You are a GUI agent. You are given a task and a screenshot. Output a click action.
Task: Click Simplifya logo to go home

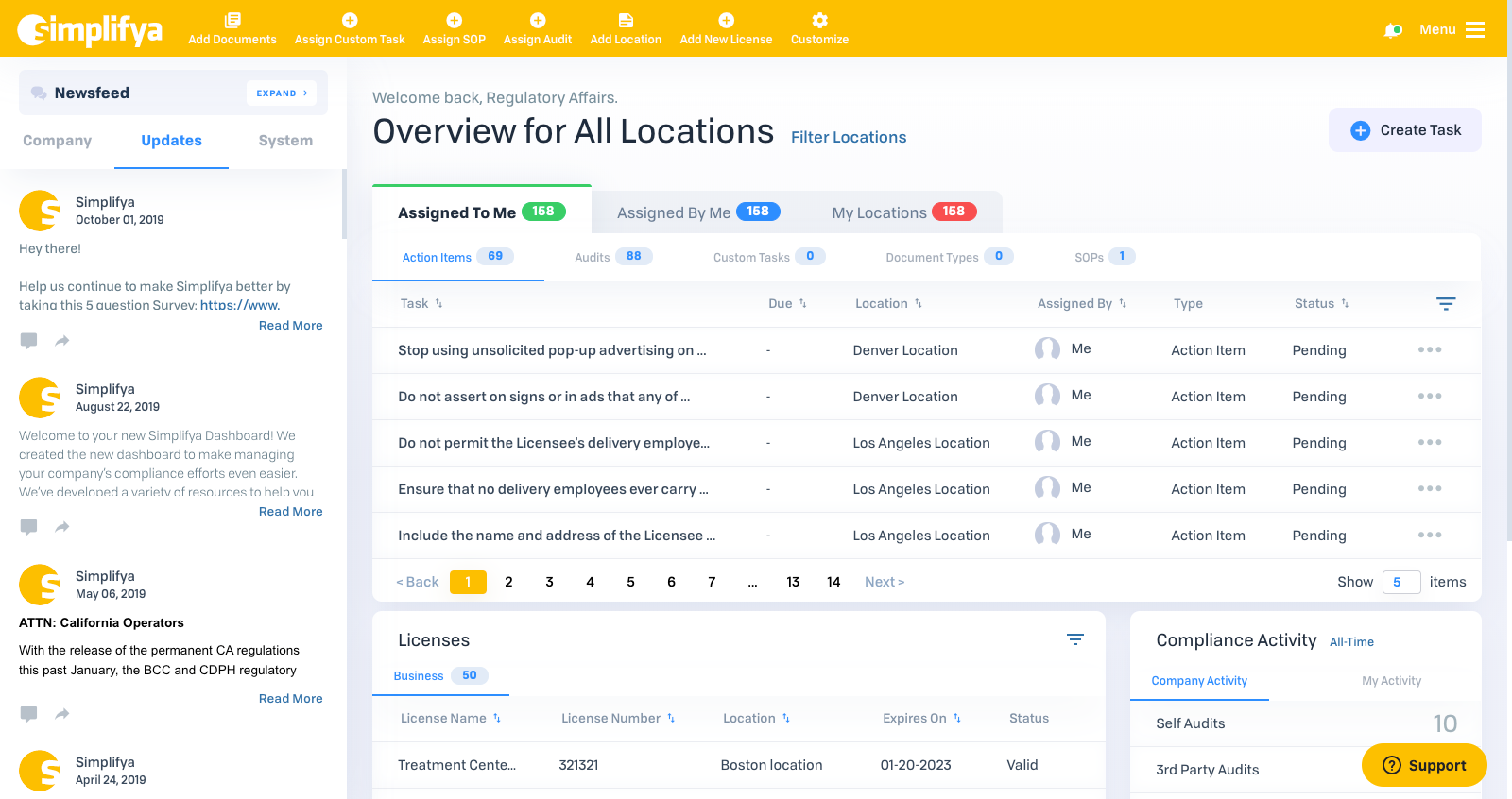point(90,30)
